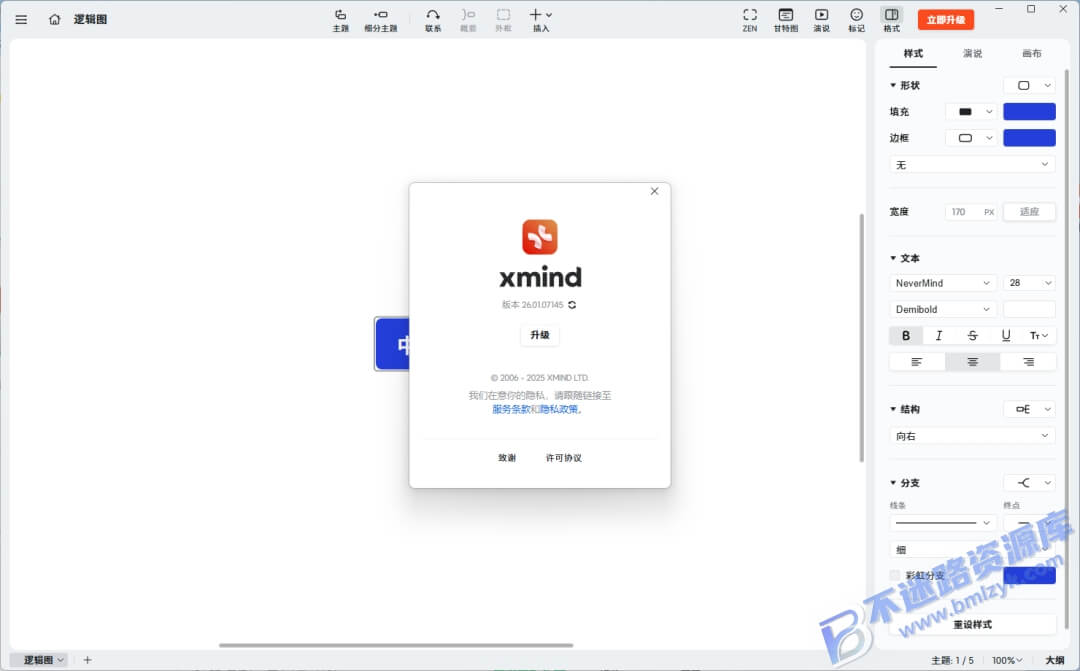The height and width of the screenshot is (671, 1080).
Task: Switch to the 画布 canvas tab
Action: [x=1031, y=53]
